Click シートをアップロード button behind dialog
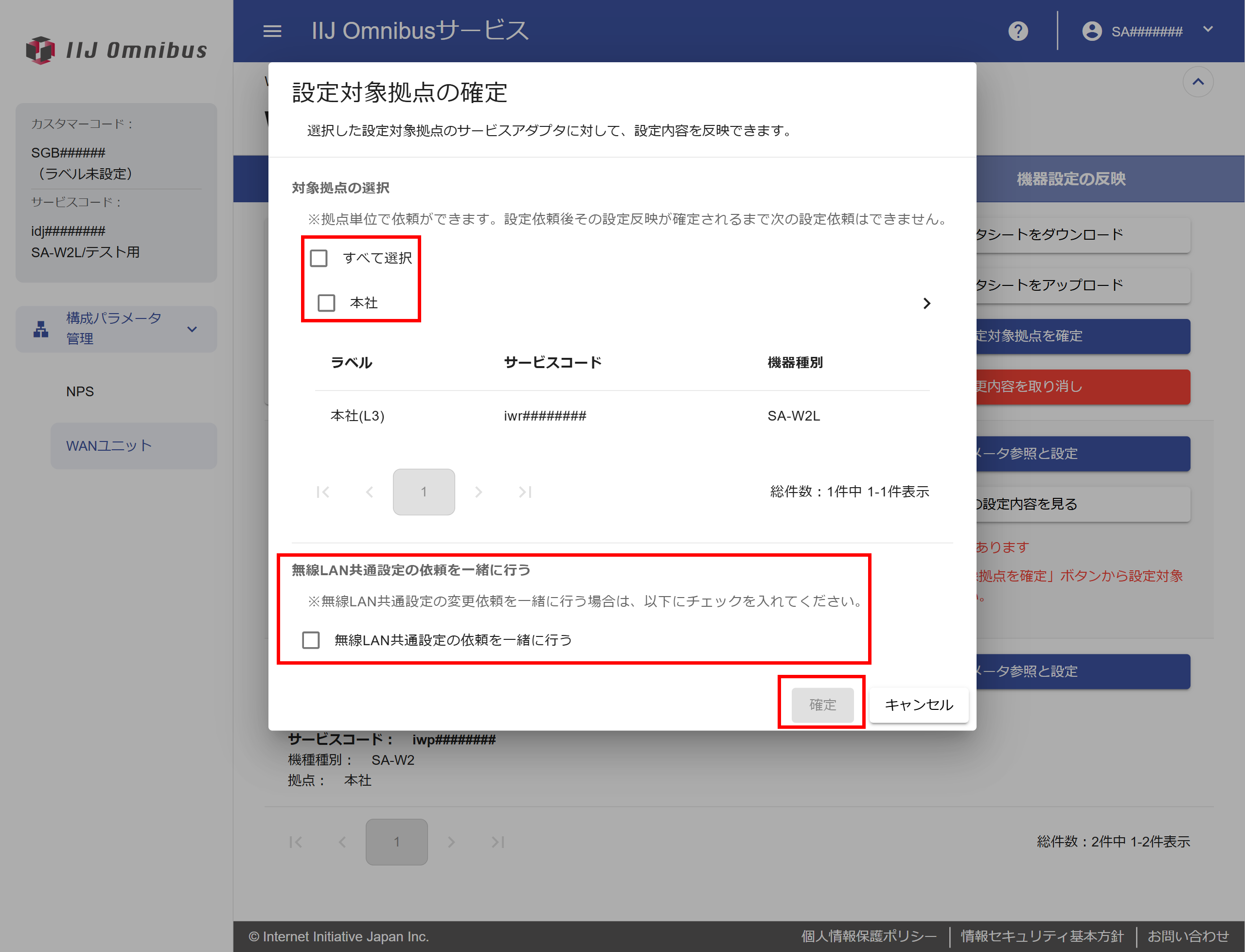 click(1083, 285)
